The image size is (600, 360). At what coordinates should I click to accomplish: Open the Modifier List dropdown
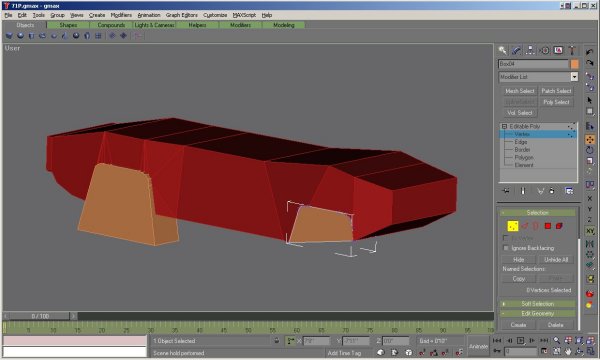point(574,77)
